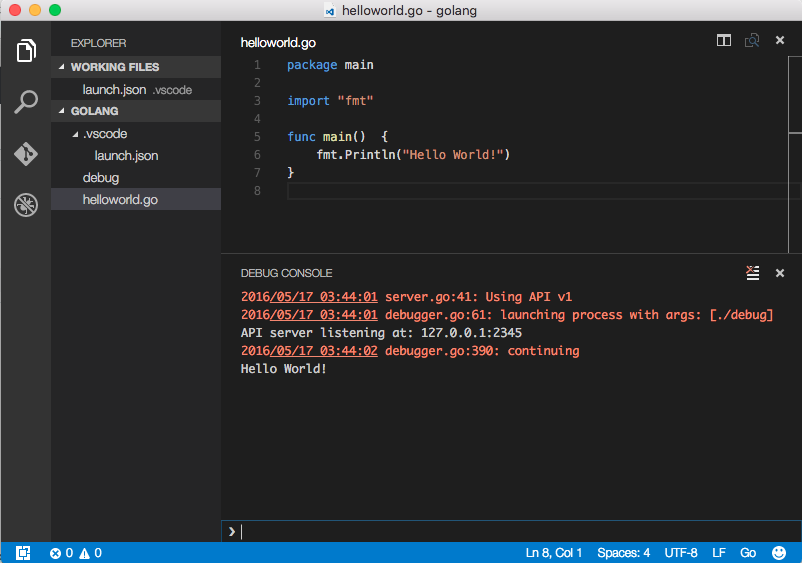Screen dimensions: 802x563
Task: Select helloworld.go in explorer tree
Action: point(136,199)
